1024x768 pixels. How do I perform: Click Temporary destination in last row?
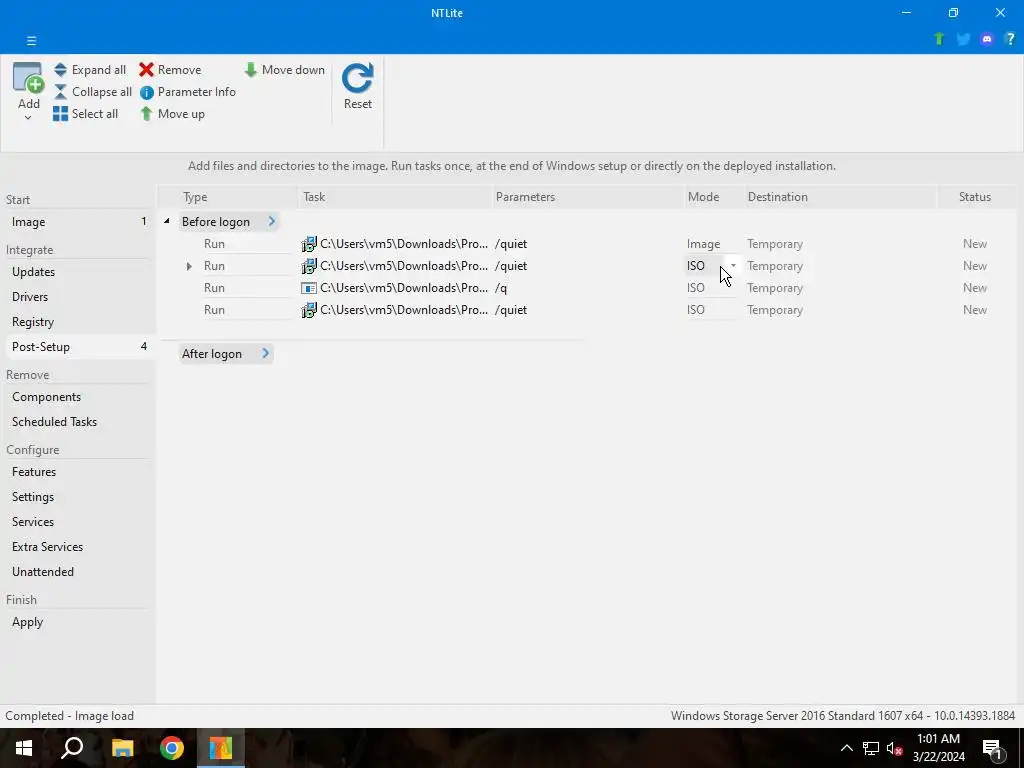click(775, 310)
